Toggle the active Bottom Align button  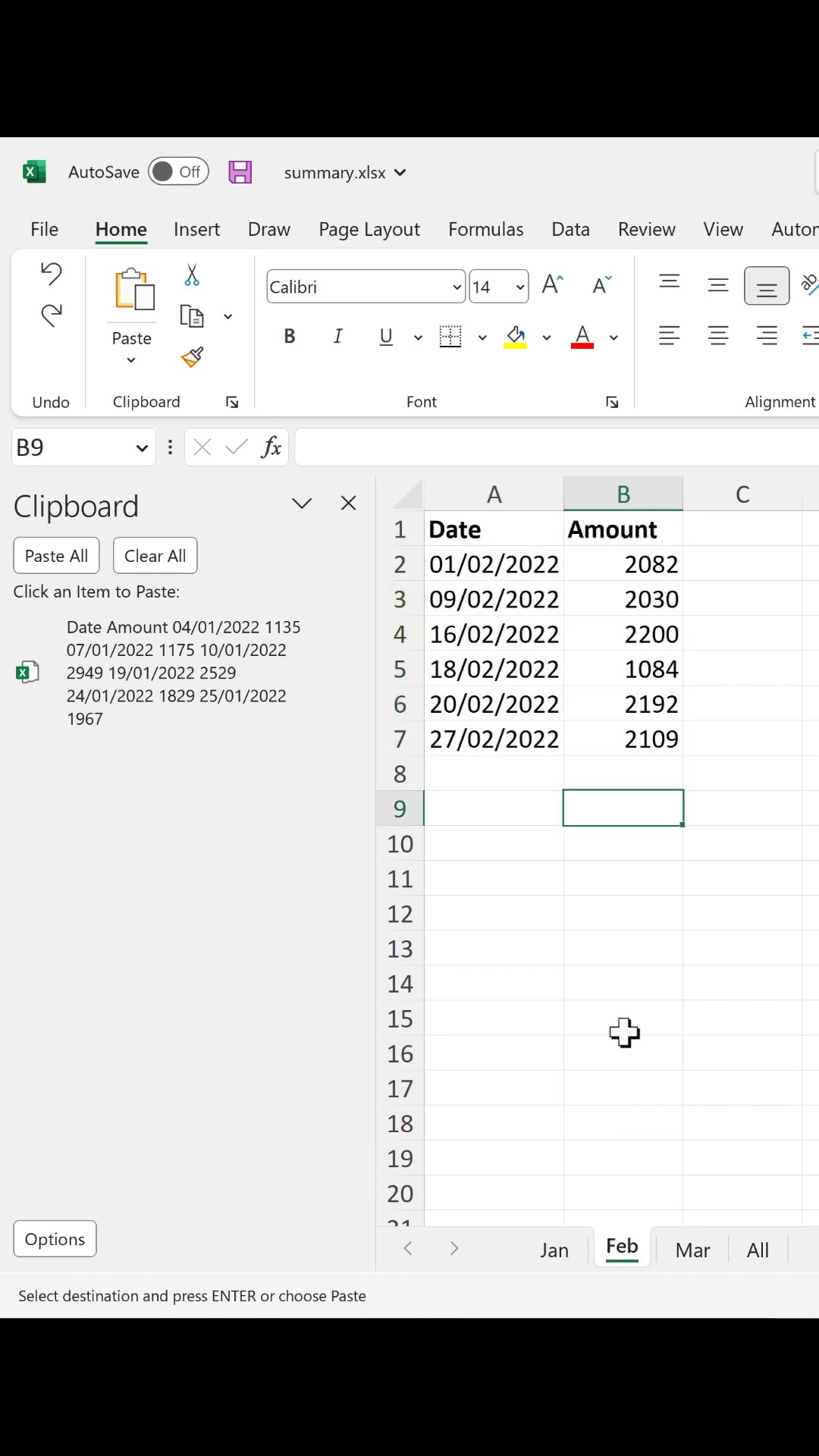(x=767, y=286)
